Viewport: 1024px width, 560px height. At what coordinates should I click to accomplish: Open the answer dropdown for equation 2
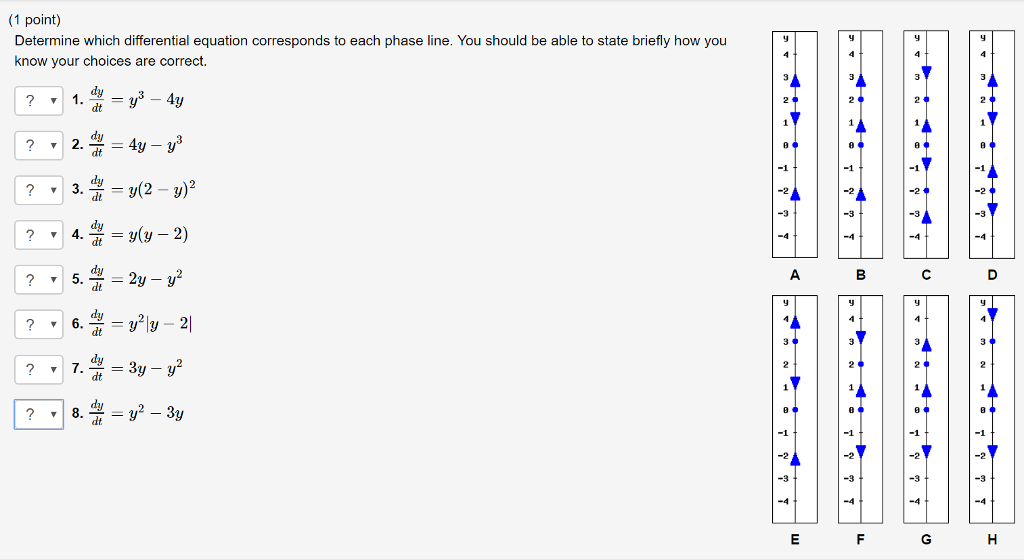pyautogui.click(x=39, y=146)
